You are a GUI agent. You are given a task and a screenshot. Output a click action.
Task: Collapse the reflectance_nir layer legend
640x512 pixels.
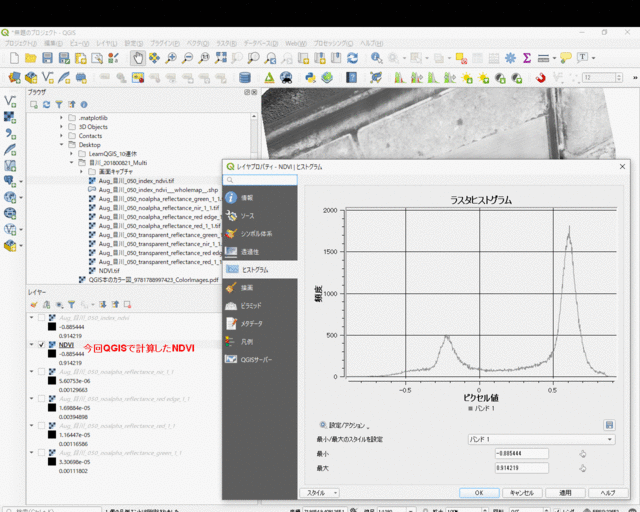coord(32,372)
